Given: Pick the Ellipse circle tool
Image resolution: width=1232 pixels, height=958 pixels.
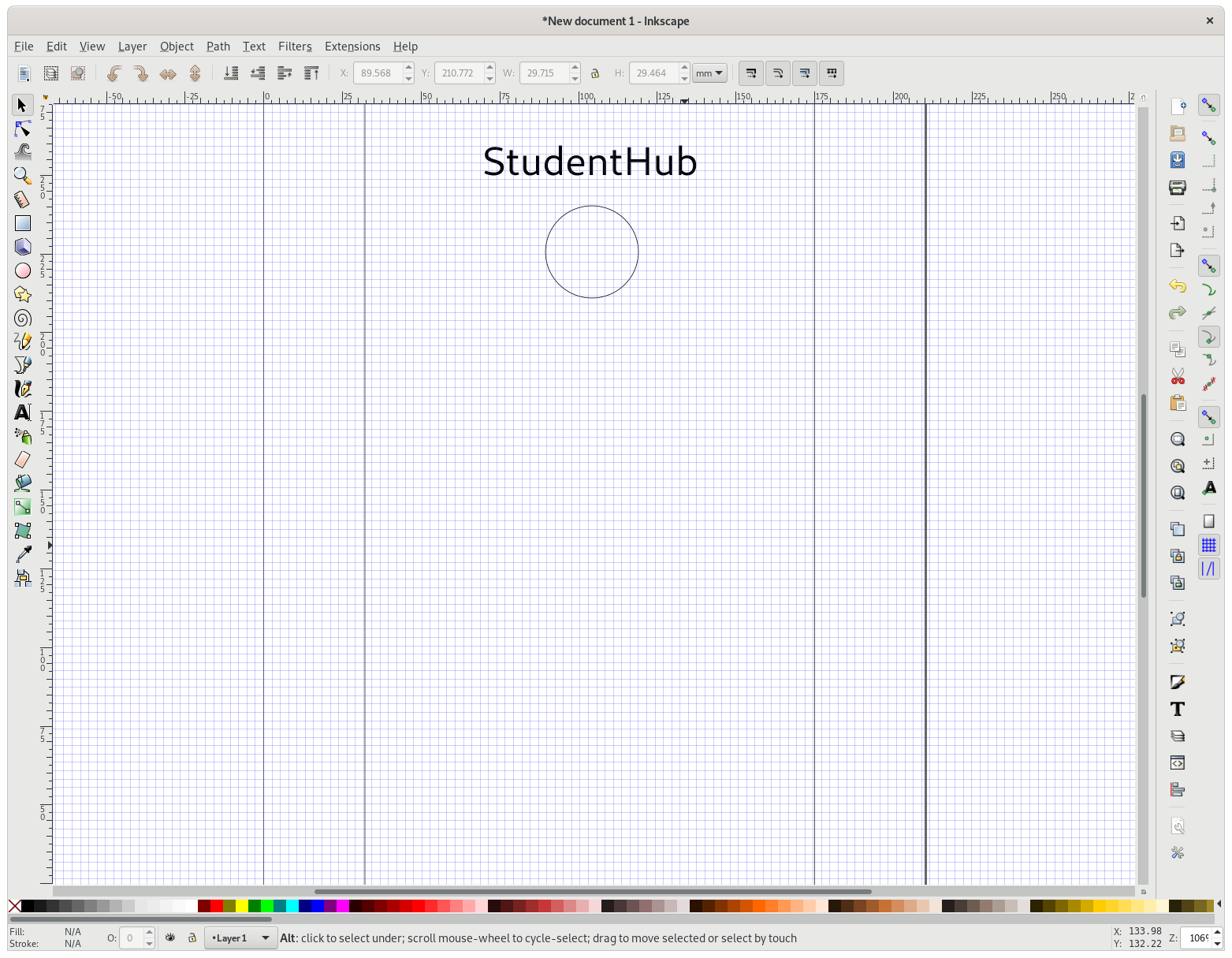Looking at the screenshot, I should (x=22, y=270).
